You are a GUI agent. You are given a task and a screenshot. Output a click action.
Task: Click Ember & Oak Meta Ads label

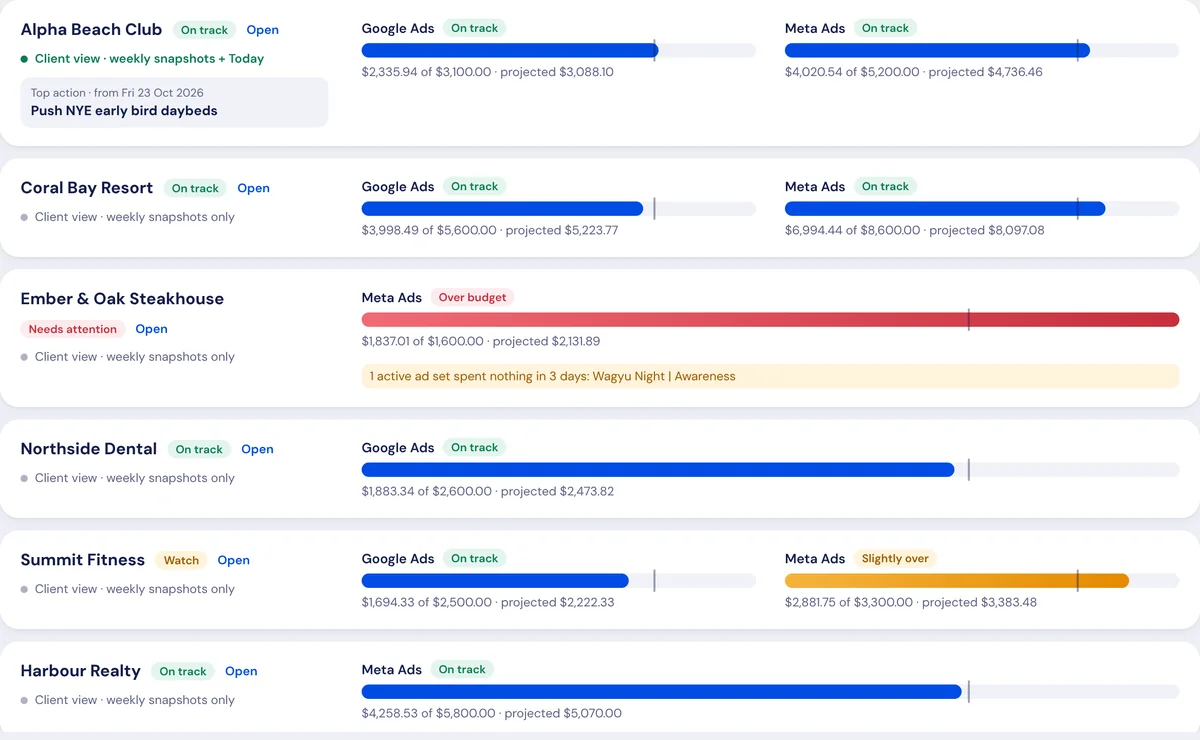coord(392,298)
